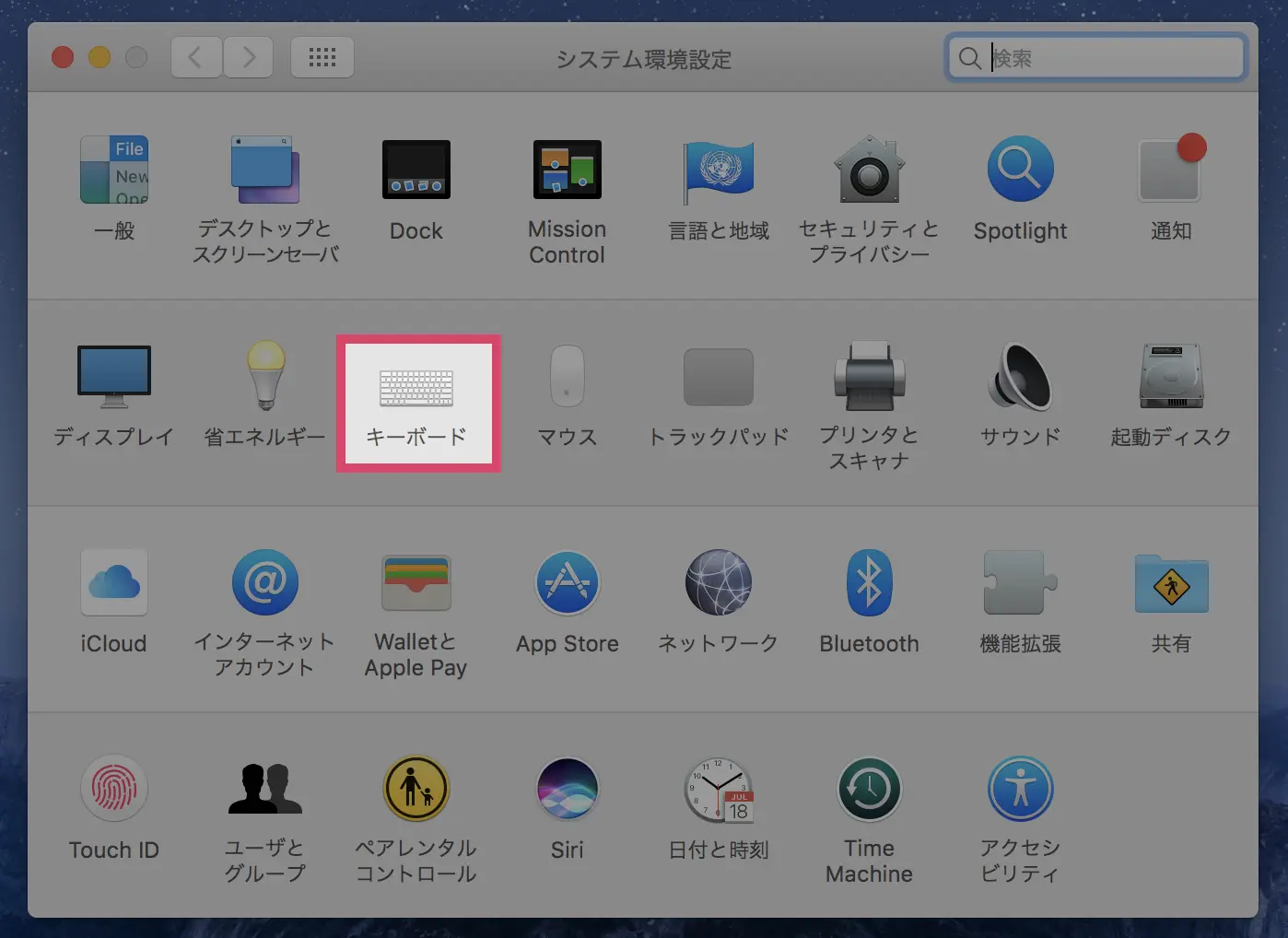Click the forward navigation arrow
The width and height of the screenshot is (1288, 938).
tap(248, 58)
